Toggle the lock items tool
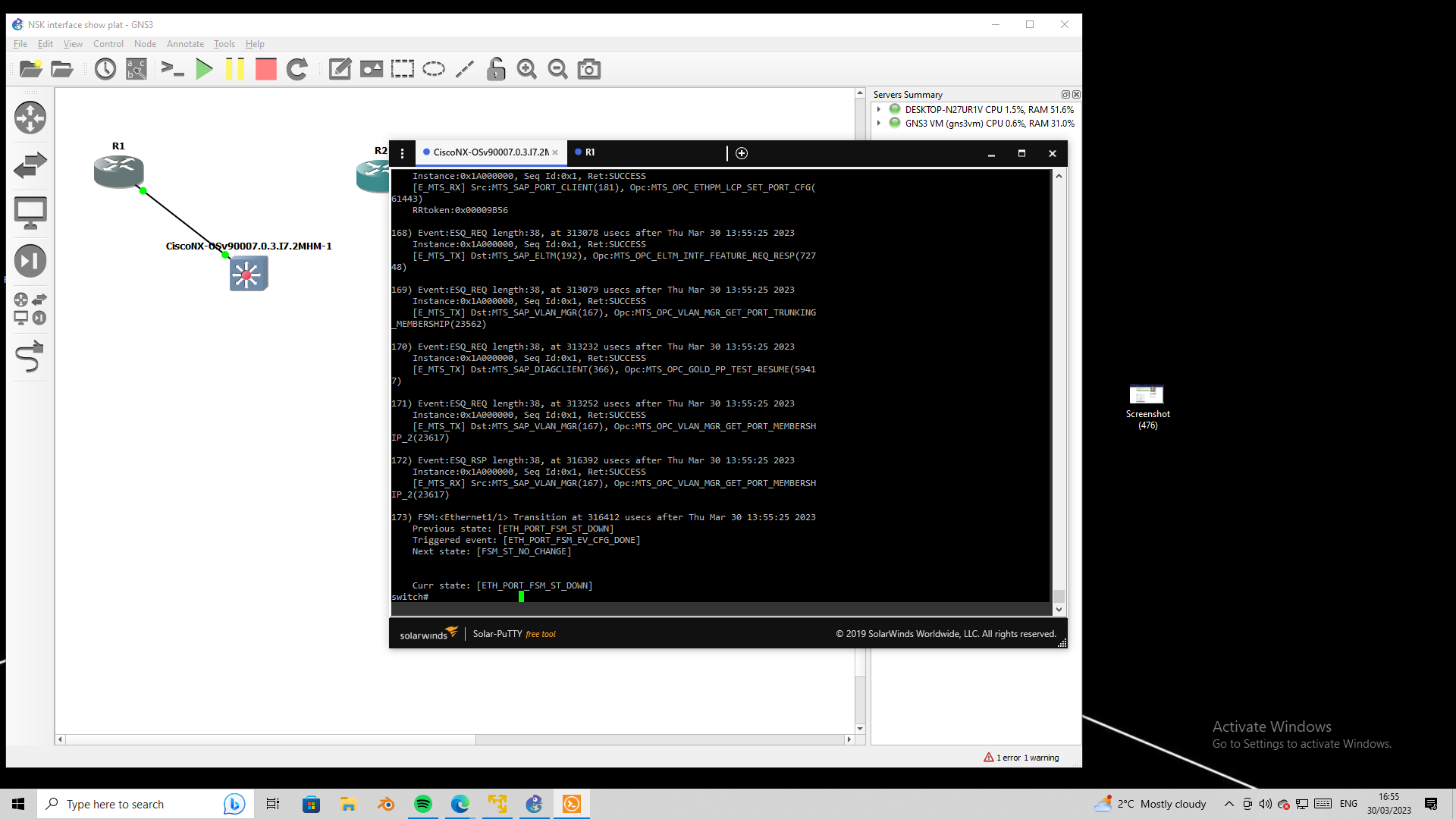 click(x=496, y=68)
